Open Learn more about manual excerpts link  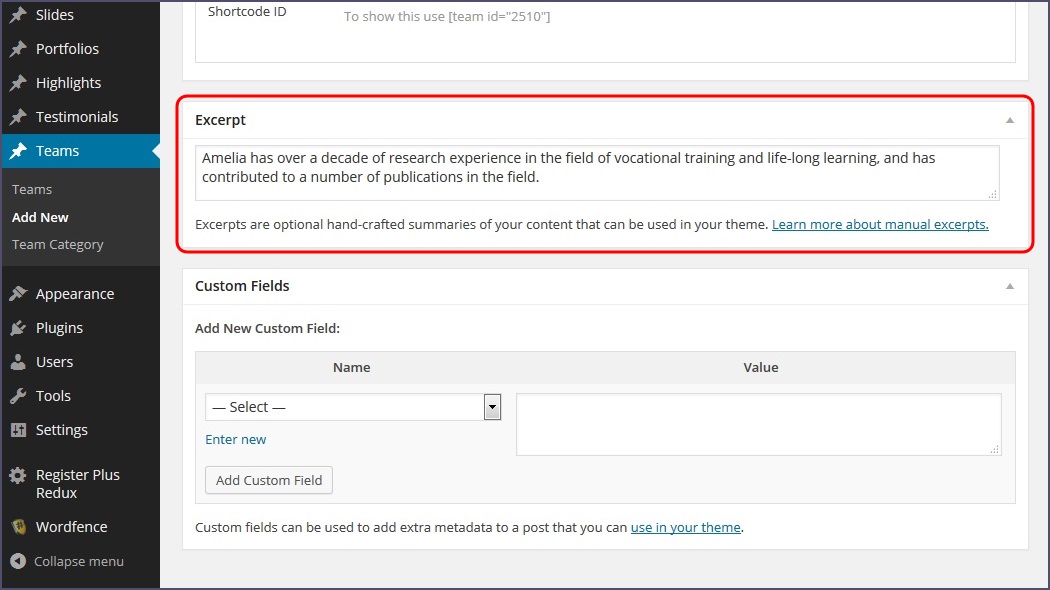pos(880,224)
